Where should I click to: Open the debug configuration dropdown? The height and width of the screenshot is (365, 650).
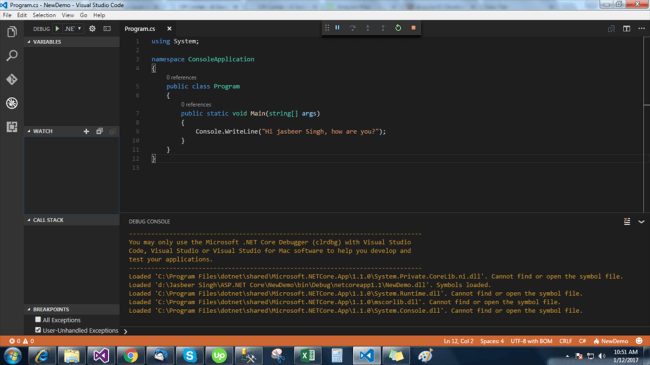(x=73, y=29)
